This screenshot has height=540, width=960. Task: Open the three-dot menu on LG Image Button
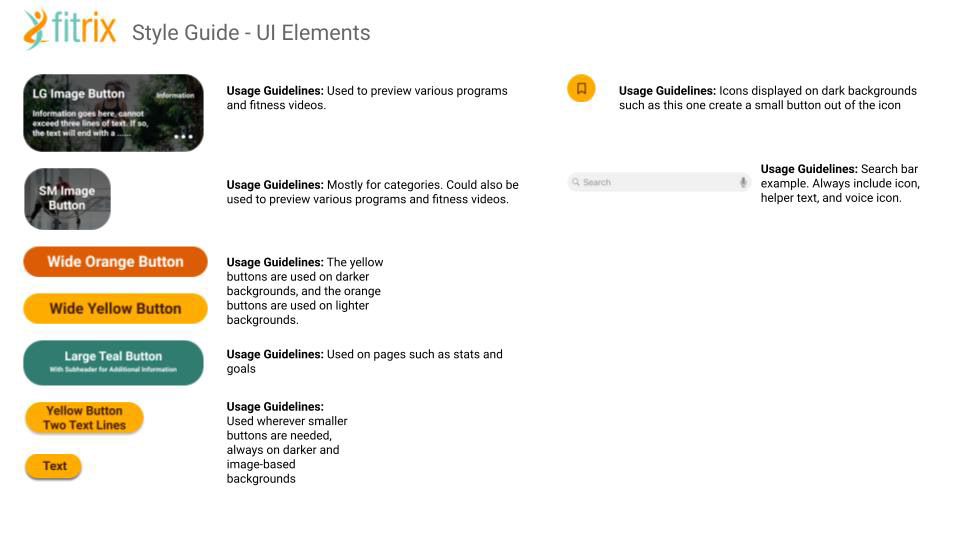coord(183,136)
